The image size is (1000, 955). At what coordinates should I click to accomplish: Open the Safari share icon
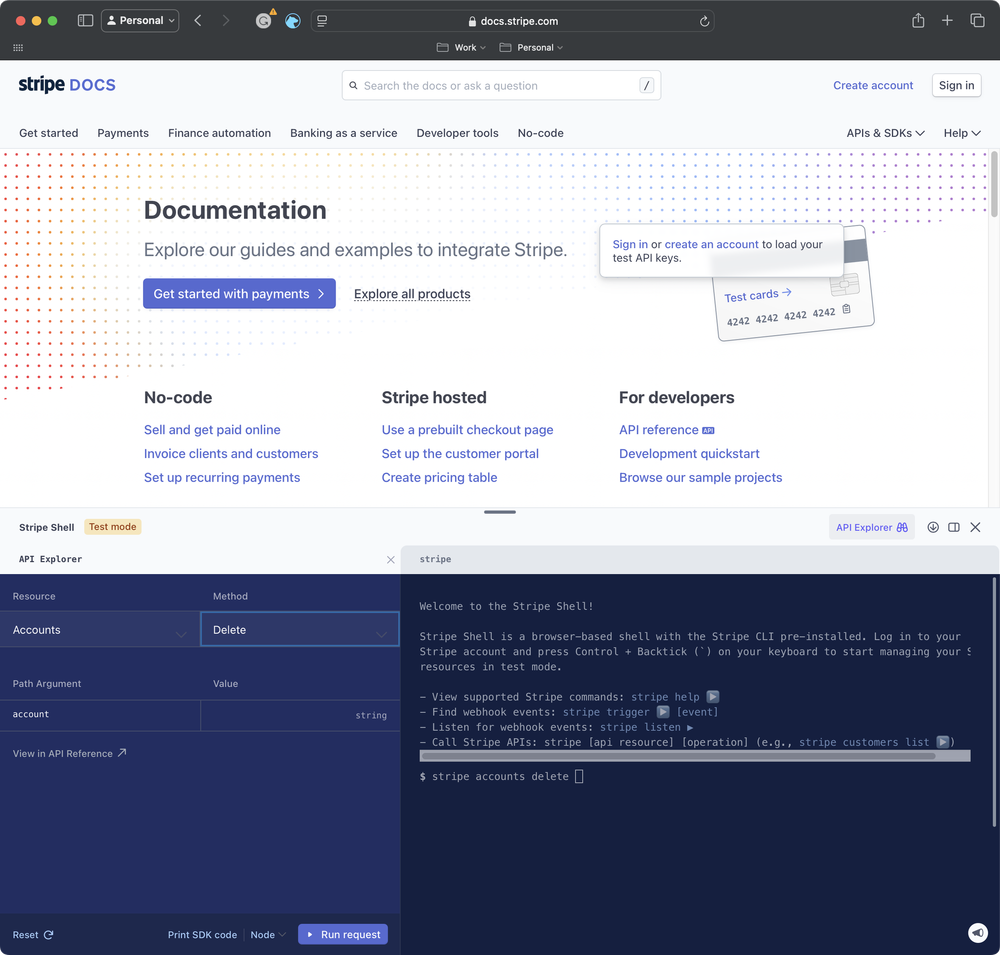918,20
